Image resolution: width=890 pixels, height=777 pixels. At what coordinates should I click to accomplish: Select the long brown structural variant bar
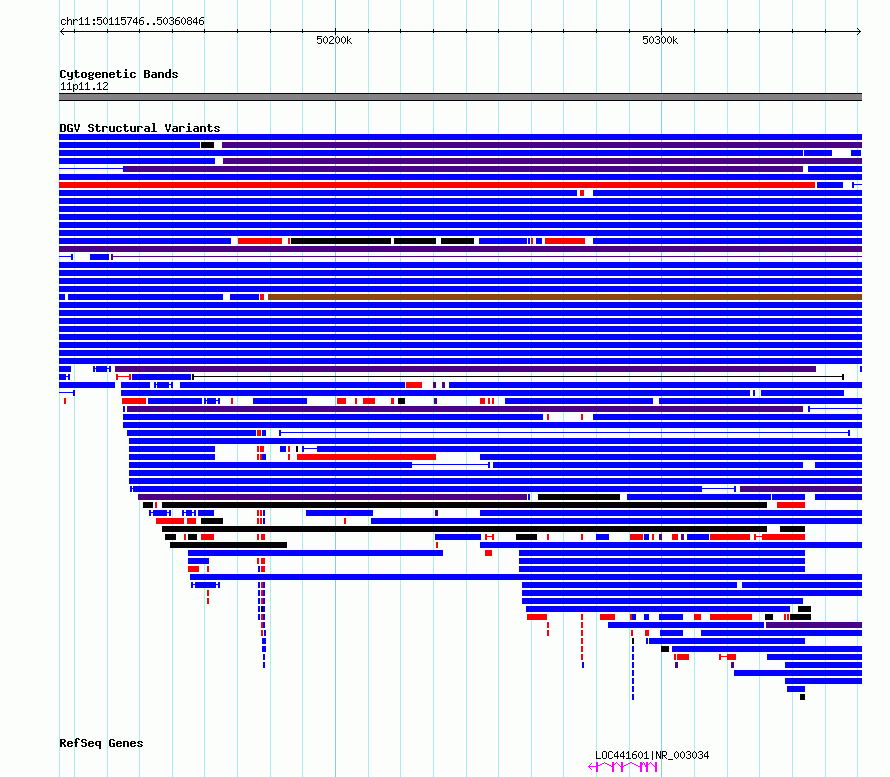[565, 297]
